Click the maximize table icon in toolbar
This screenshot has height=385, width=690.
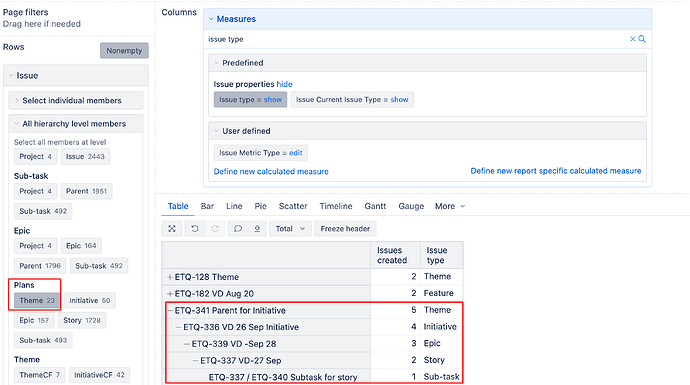pyautogui.click(x=172, y=229)
